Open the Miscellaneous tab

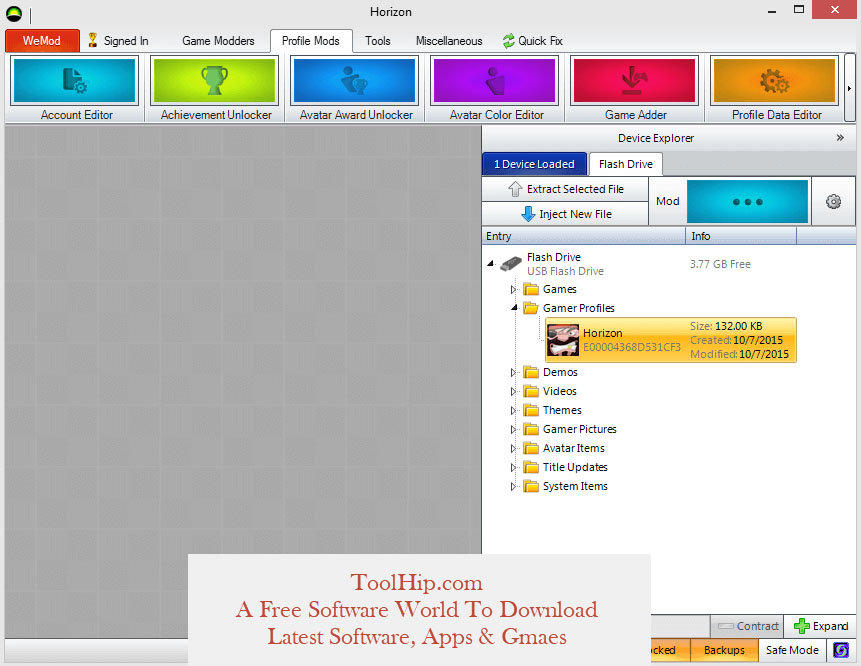point(449,41)
